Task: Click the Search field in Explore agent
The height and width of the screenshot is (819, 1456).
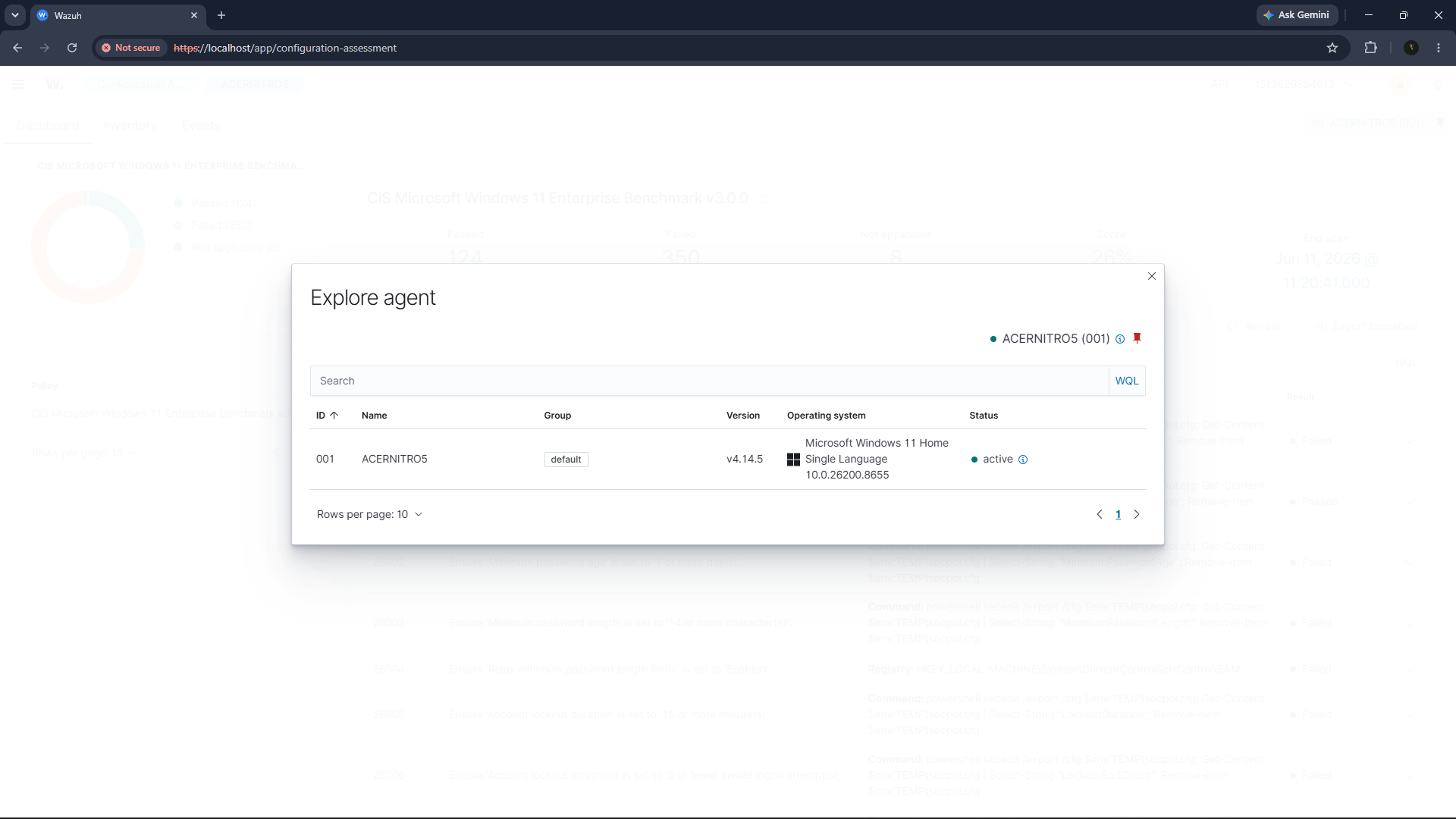Action: [x=709, y=381]
